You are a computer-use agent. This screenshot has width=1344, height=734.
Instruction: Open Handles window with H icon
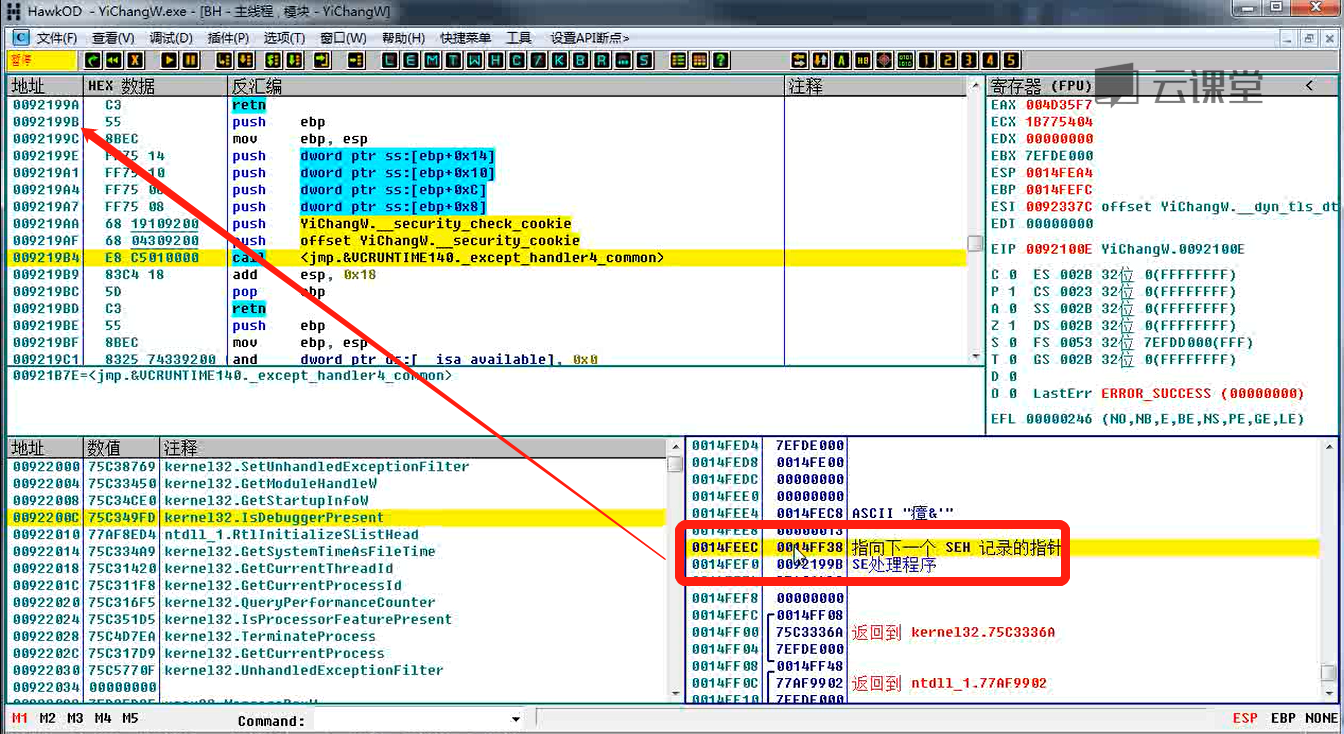click(496, 60)
